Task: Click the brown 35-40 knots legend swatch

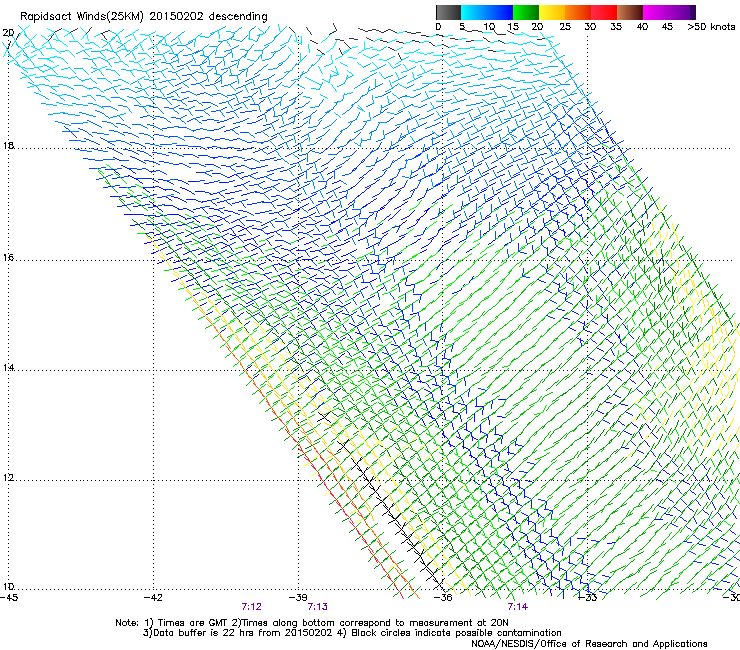Action: pos(630,12)
